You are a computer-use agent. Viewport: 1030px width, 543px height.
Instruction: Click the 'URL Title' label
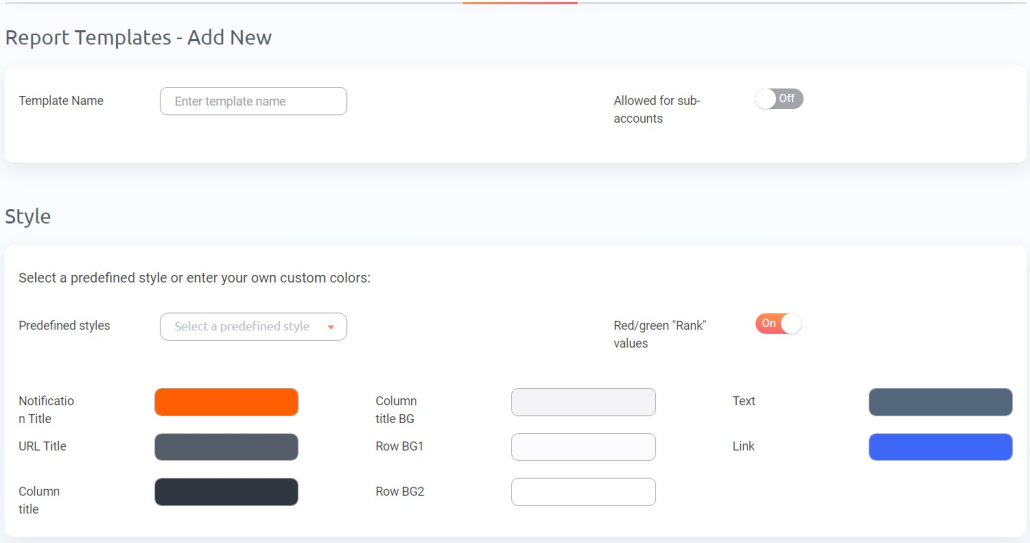click(42, 446)
